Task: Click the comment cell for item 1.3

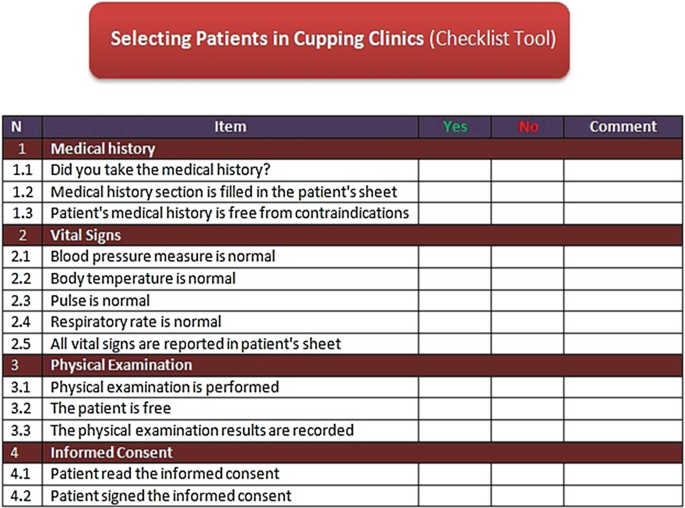Action: click(622, 213)
